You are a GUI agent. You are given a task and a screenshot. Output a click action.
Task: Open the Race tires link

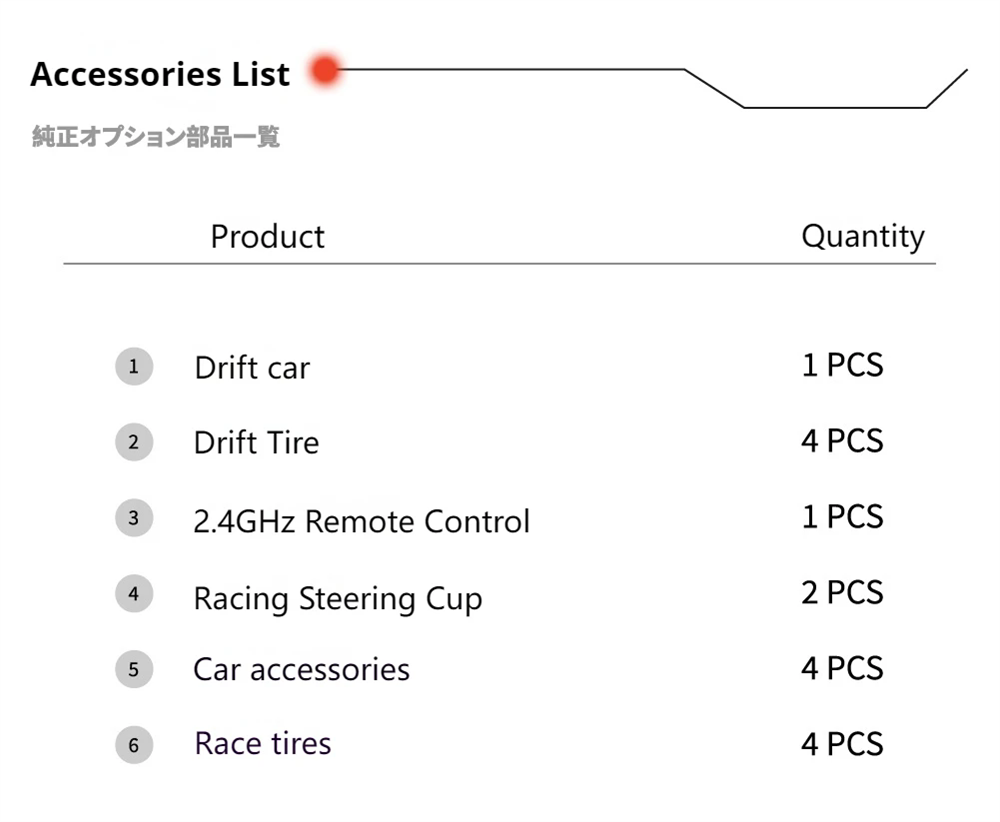pos(262,744)
